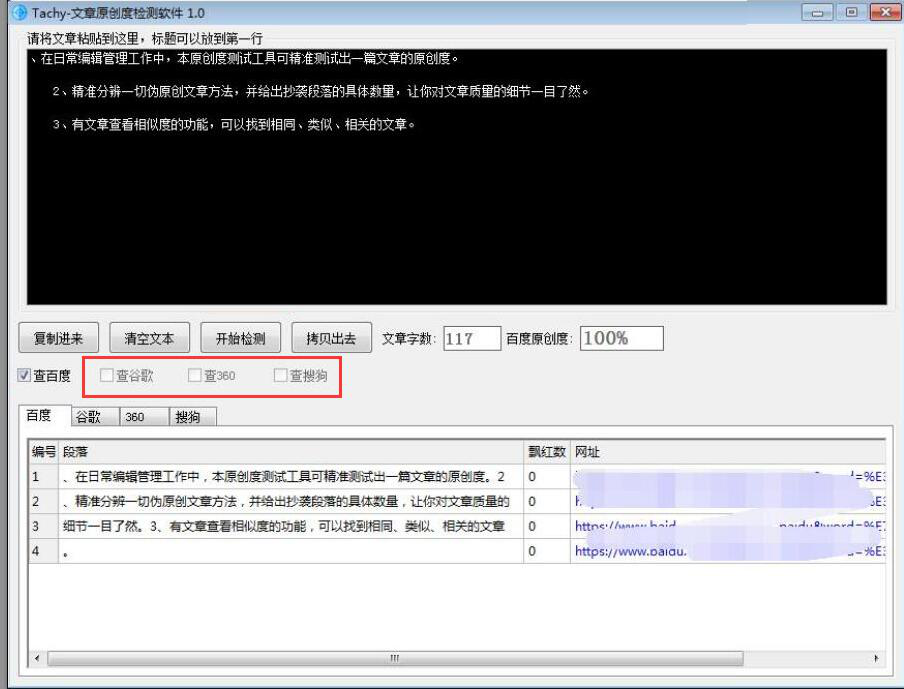Open the baidu URL link in row 3

(x=730, y=526)
